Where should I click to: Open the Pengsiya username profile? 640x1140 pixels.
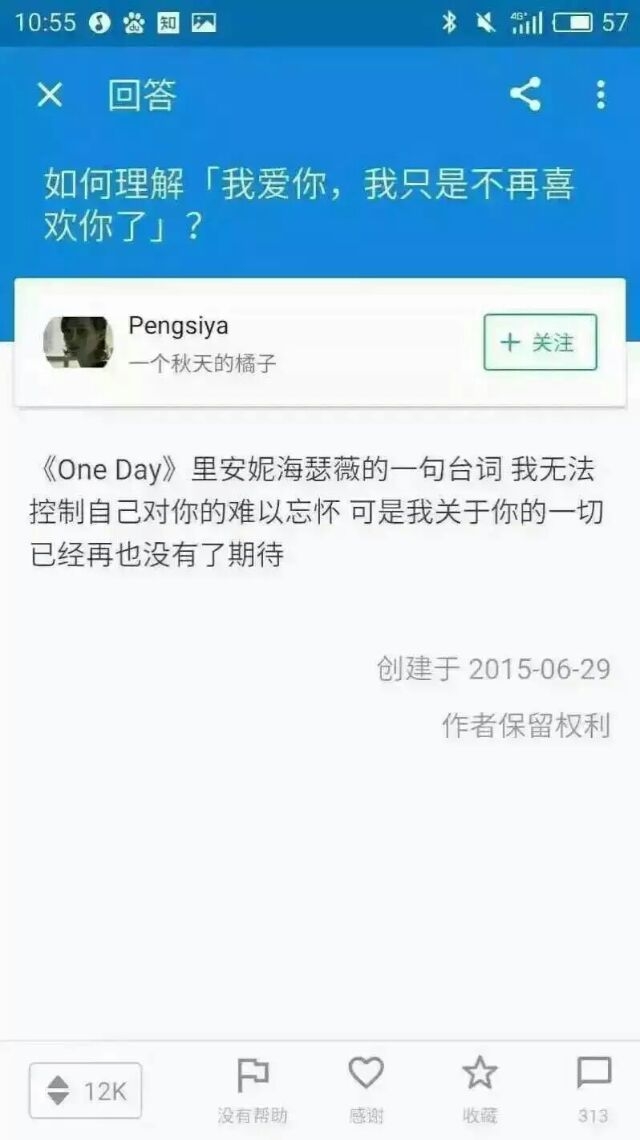click(178, 326)
